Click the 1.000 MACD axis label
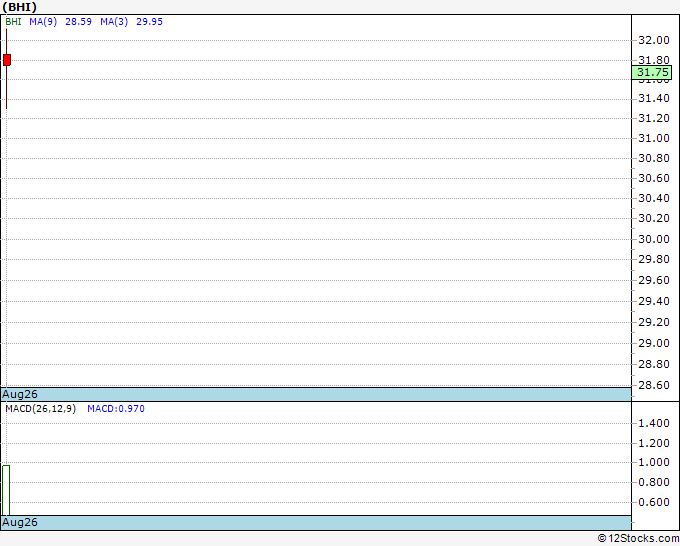680x546 pixels. point(654,462)
